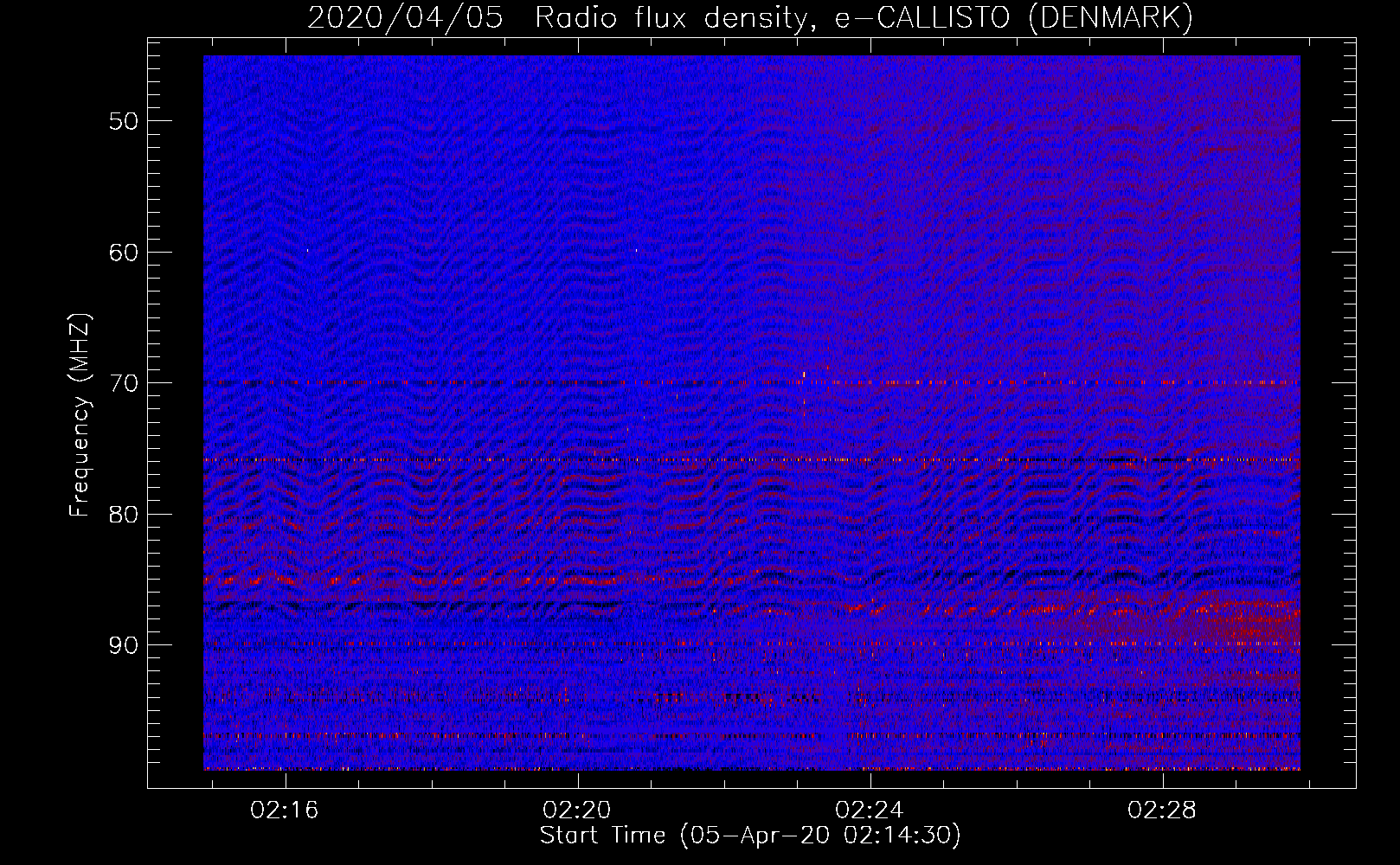
Task: Click the 60 MHz frequency tick label
Action: 123,253
